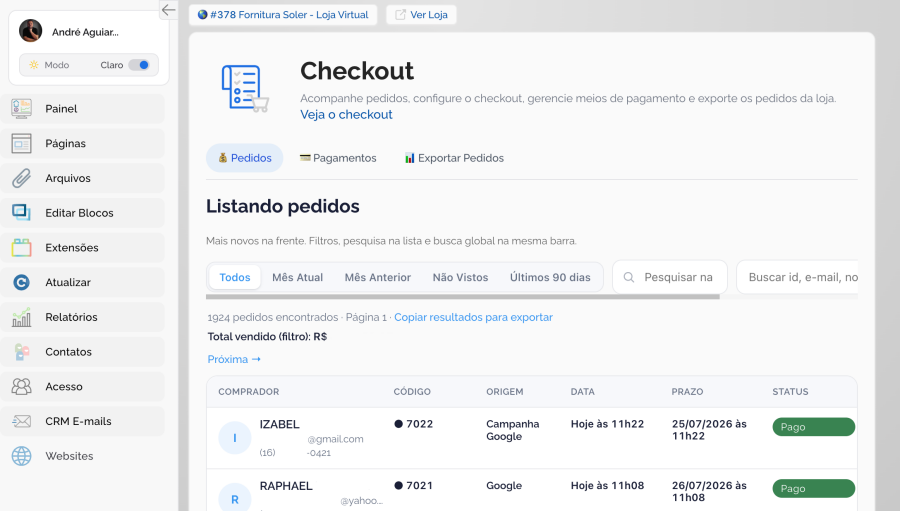This screenshot has height=511, width=900.
Task: Go to Arquivos menu item
Action: pos(83,178)
